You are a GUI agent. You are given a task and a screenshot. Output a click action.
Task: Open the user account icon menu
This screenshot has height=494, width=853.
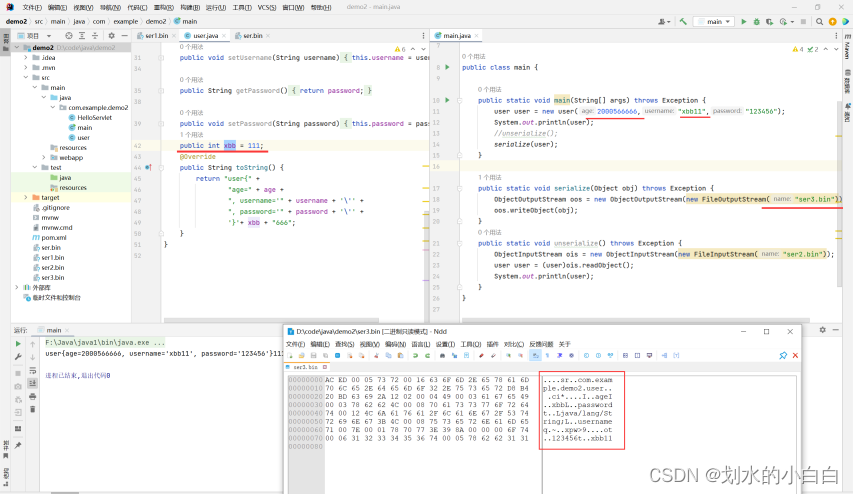tap(663, 21)
